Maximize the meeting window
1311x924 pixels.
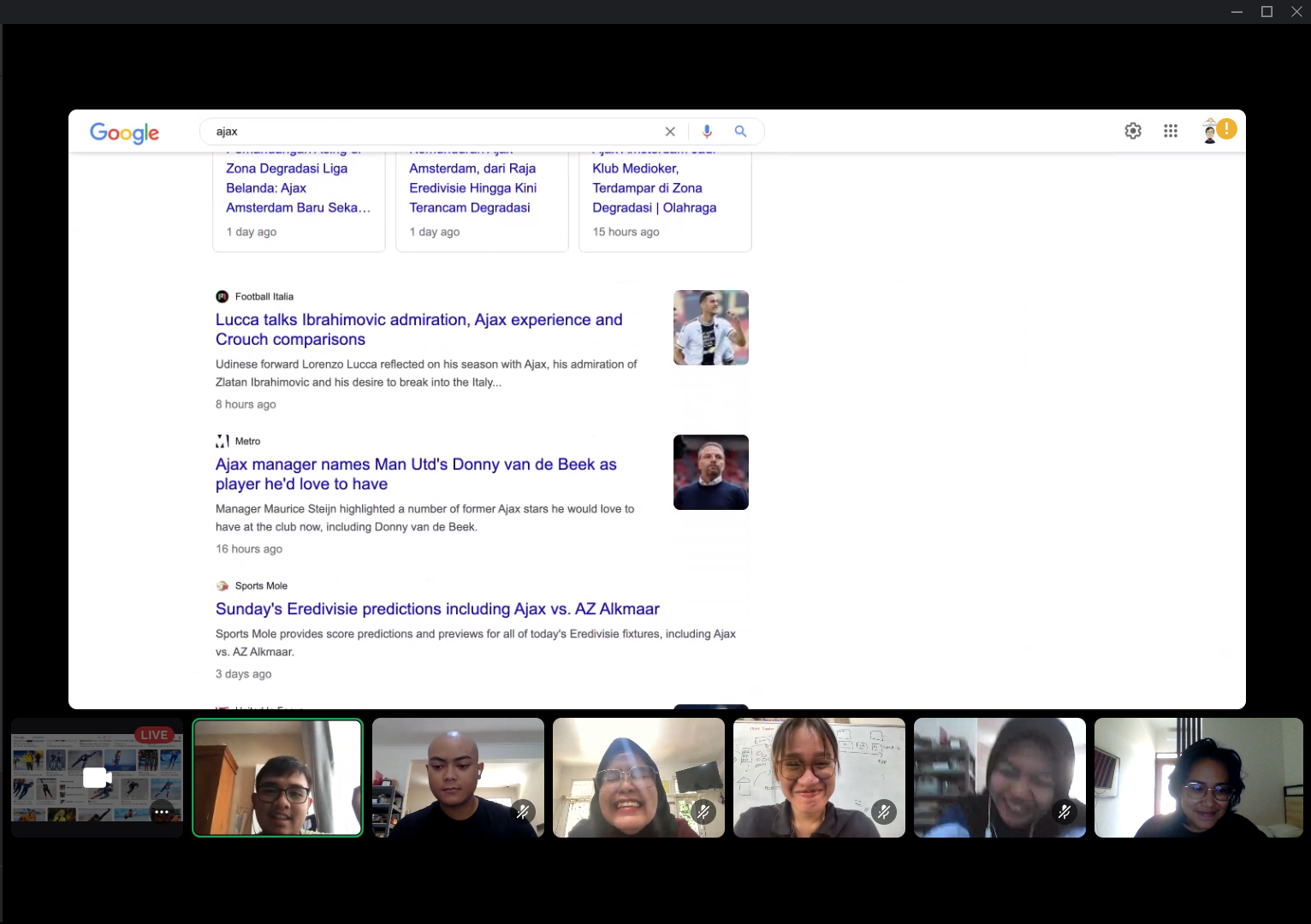1267,12
